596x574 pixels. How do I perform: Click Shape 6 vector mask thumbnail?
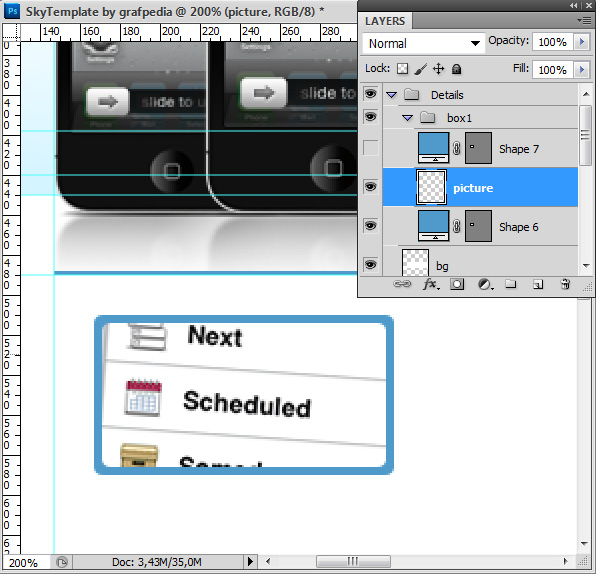coord(478,227)
